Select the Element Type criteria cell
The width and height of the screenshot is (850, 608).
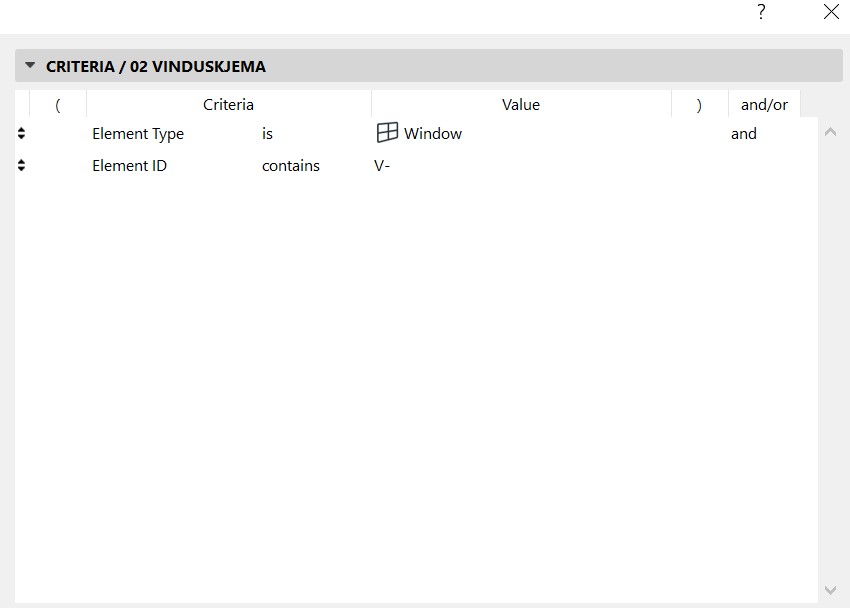138,134
